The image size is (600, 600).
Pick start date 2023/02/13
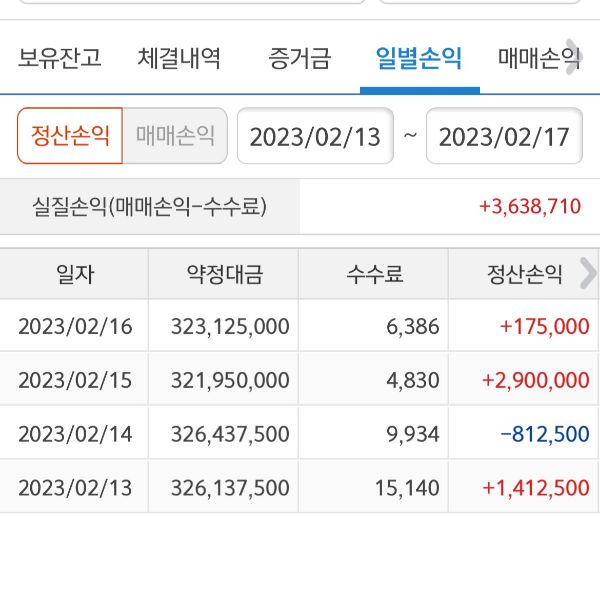315,136
